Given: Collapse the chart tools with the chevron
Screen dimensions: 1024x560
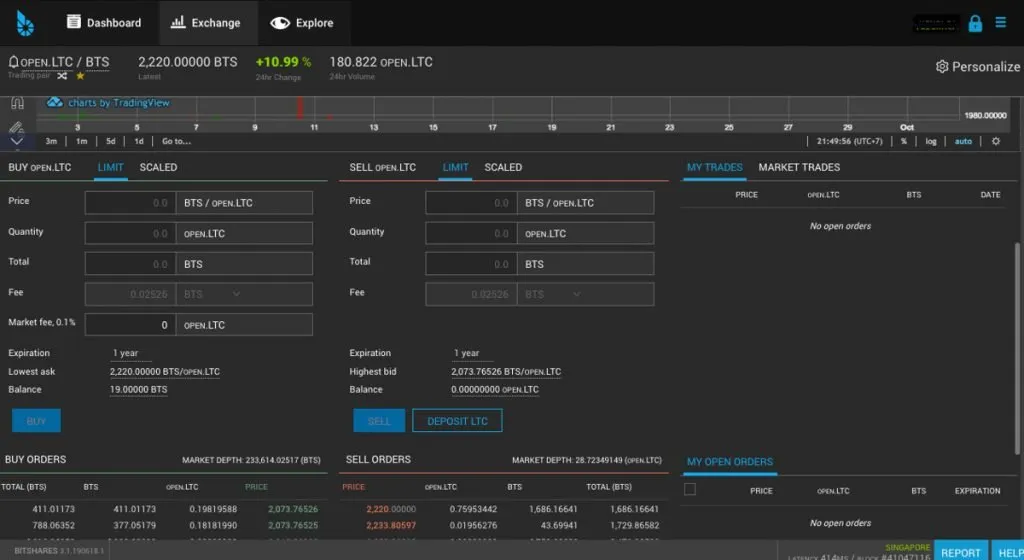Looking at the screenshot, I should [x=17, y=141].
